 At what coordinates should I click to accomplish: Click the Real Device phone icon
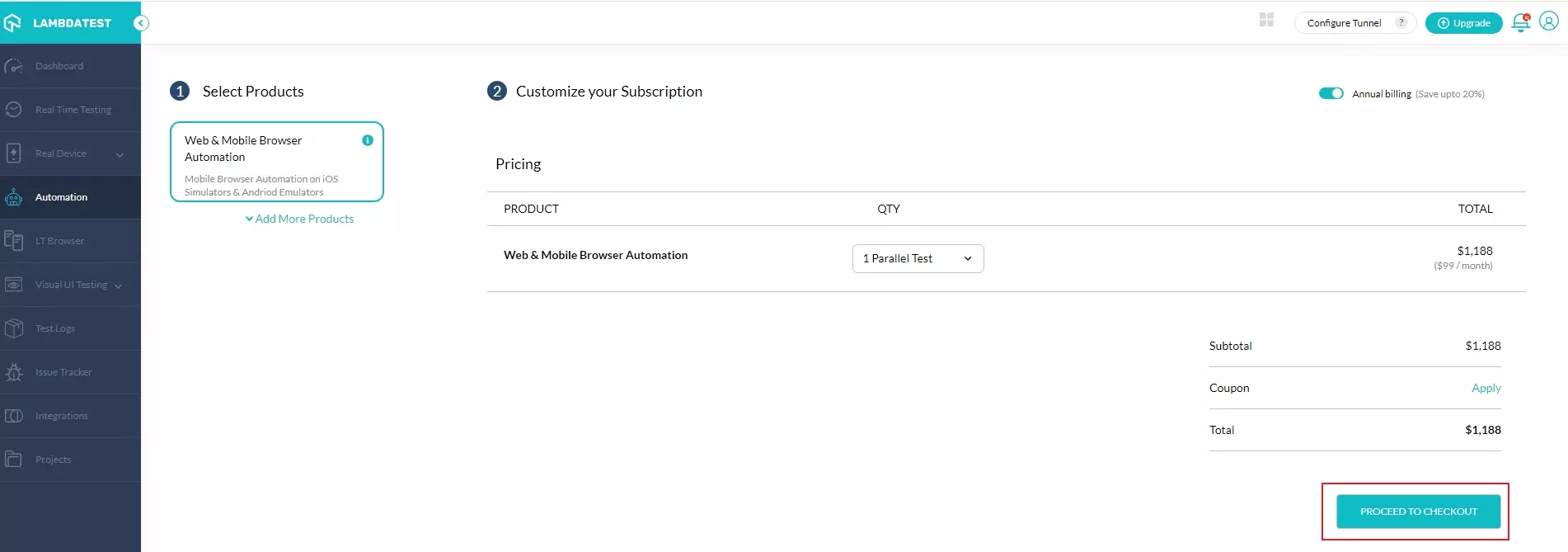coord(13,153)
